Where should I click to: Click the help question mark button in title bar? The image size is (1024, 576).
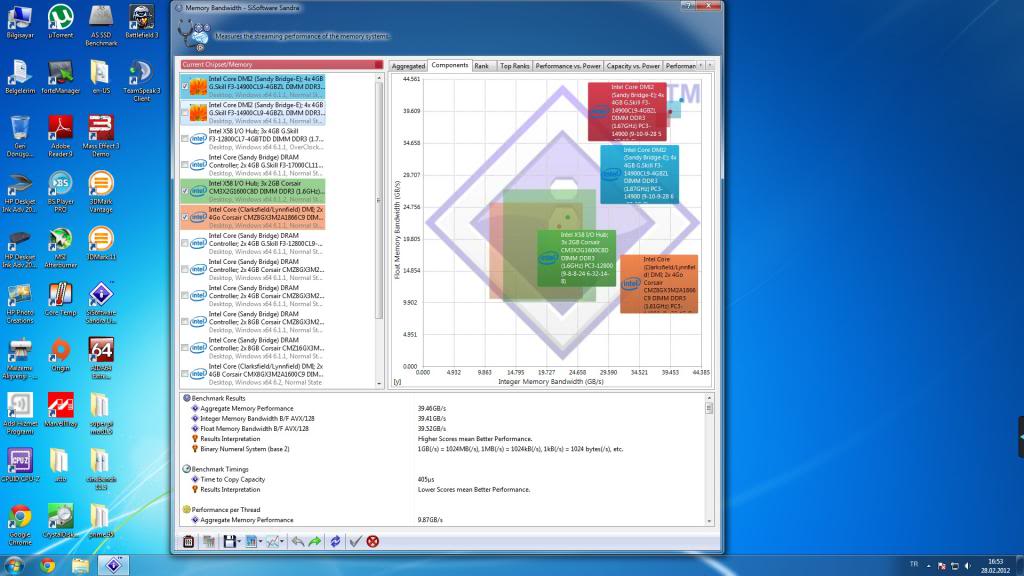point(688,5)
